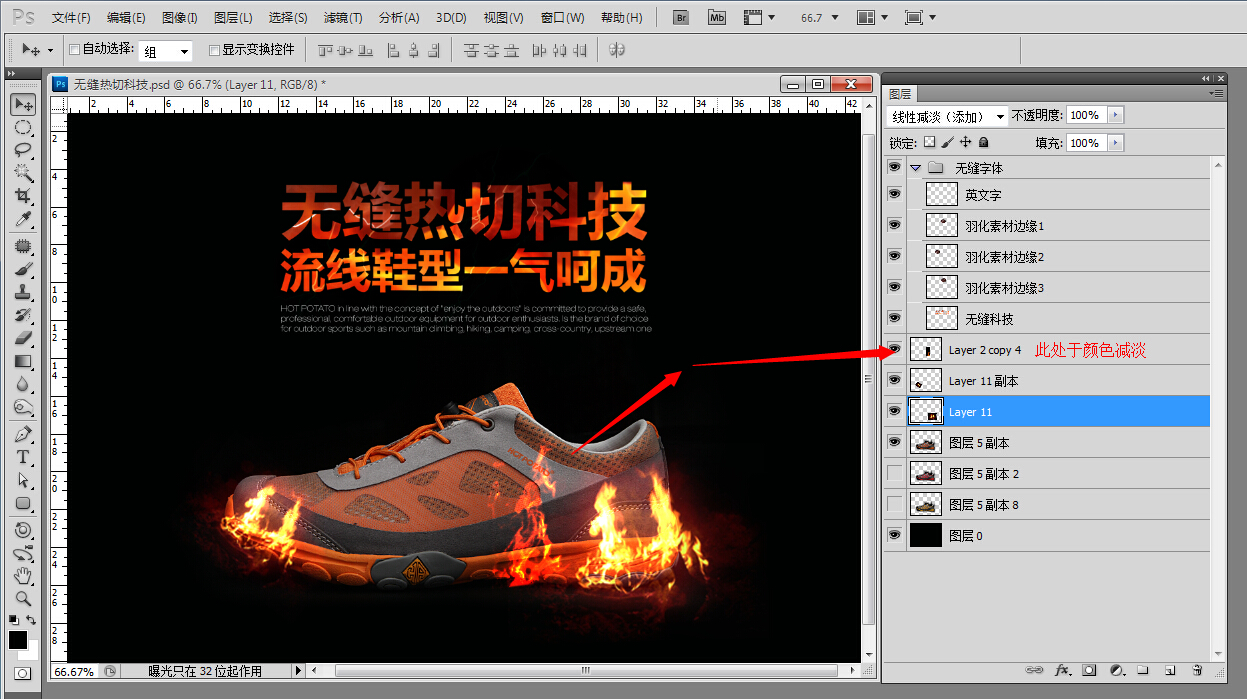Select the Lasso tool

(23, 150)
